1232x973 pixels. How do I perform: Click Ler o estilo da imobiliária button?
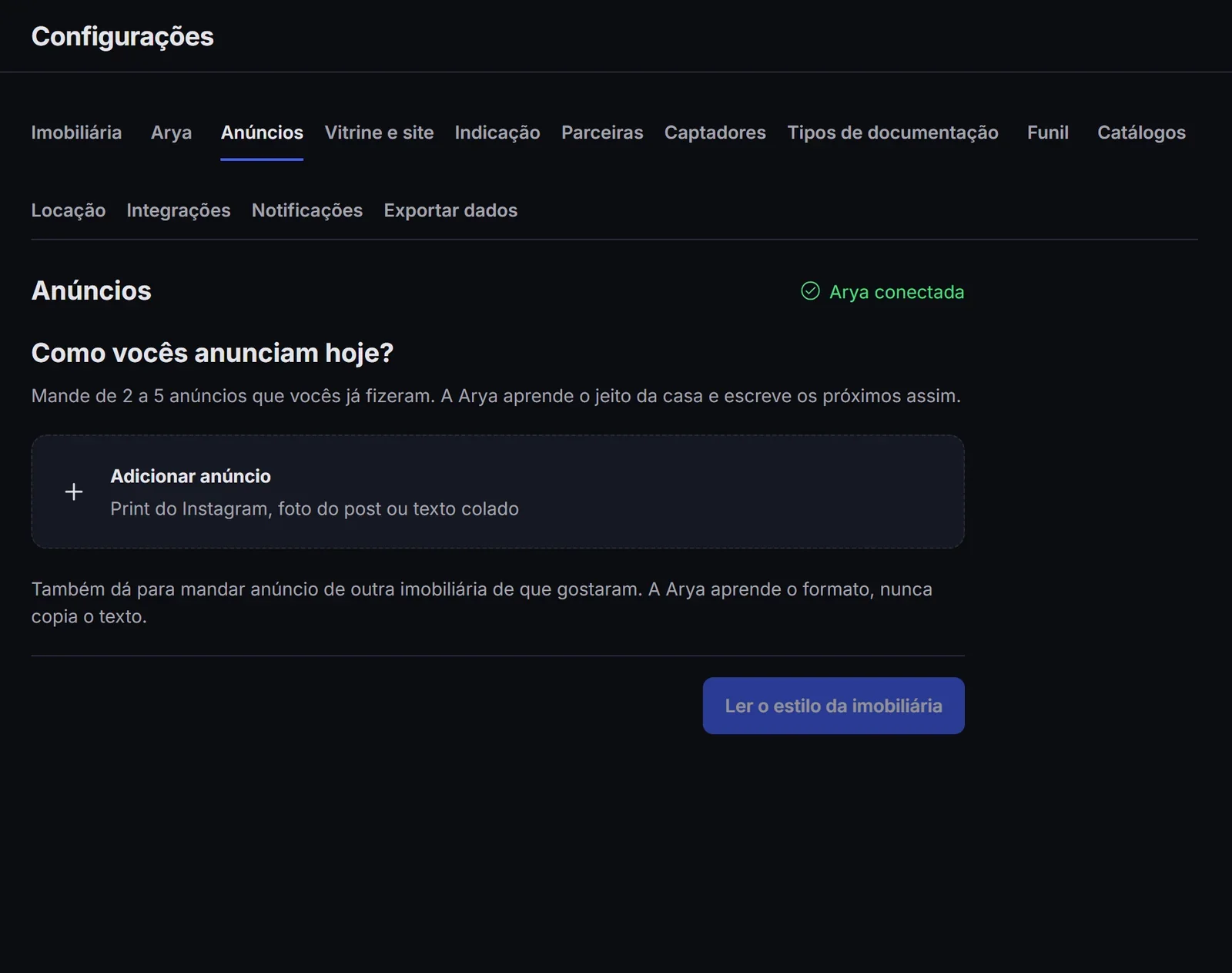point(833,706)
